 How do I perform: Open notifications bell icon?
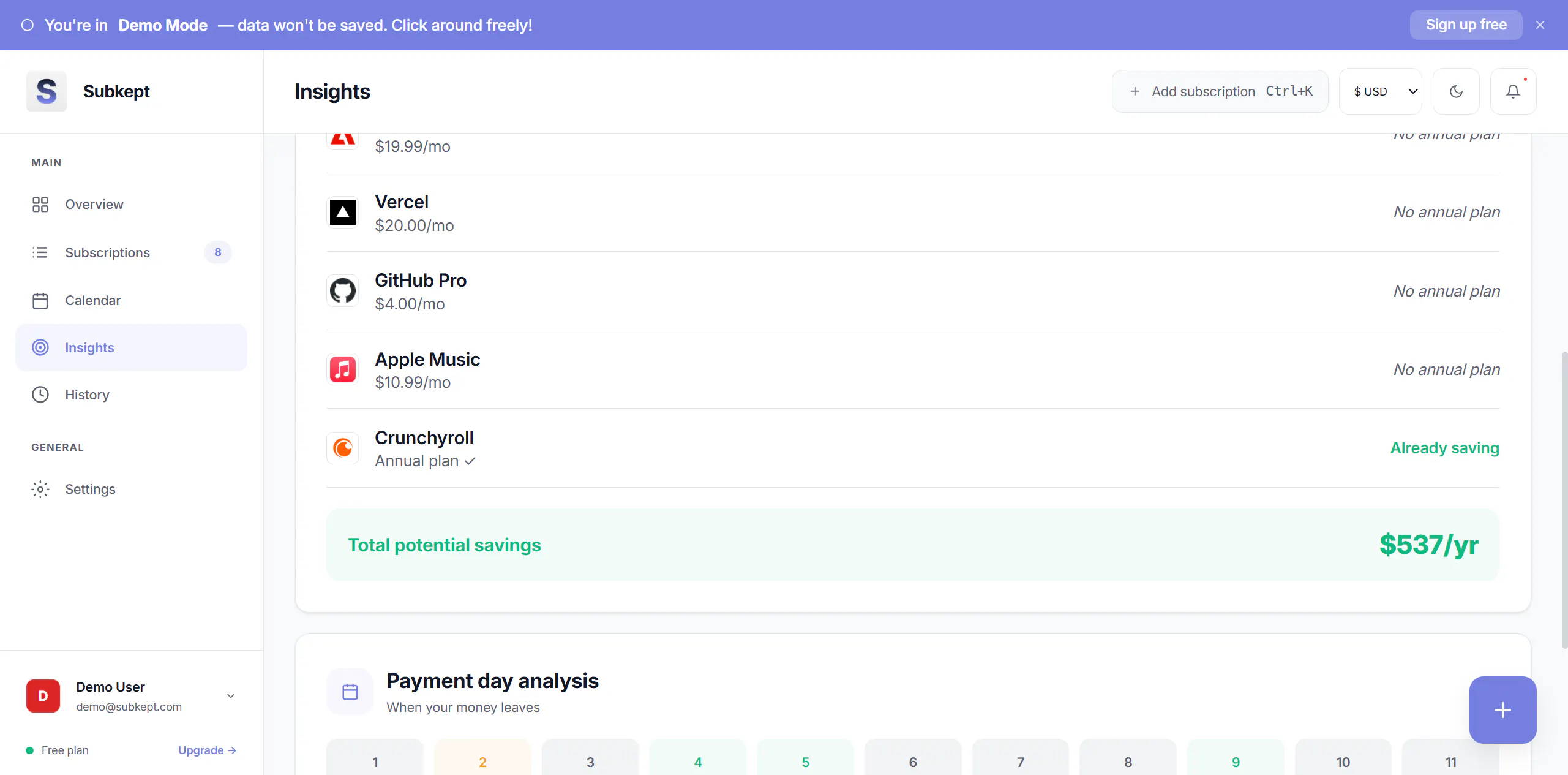[x=1513, y=91]
